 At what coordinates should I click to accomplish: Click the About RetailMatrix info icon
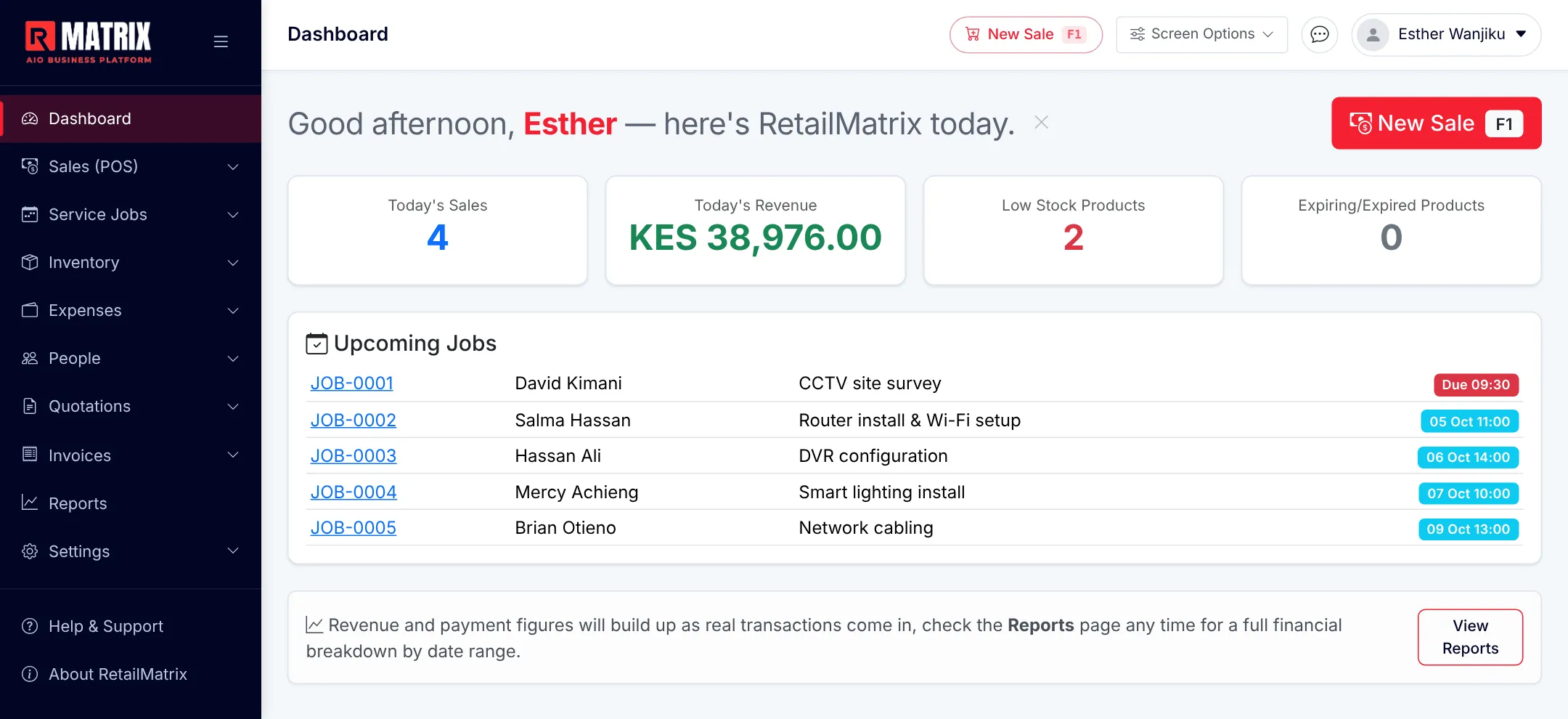click(x=30, y=674)
